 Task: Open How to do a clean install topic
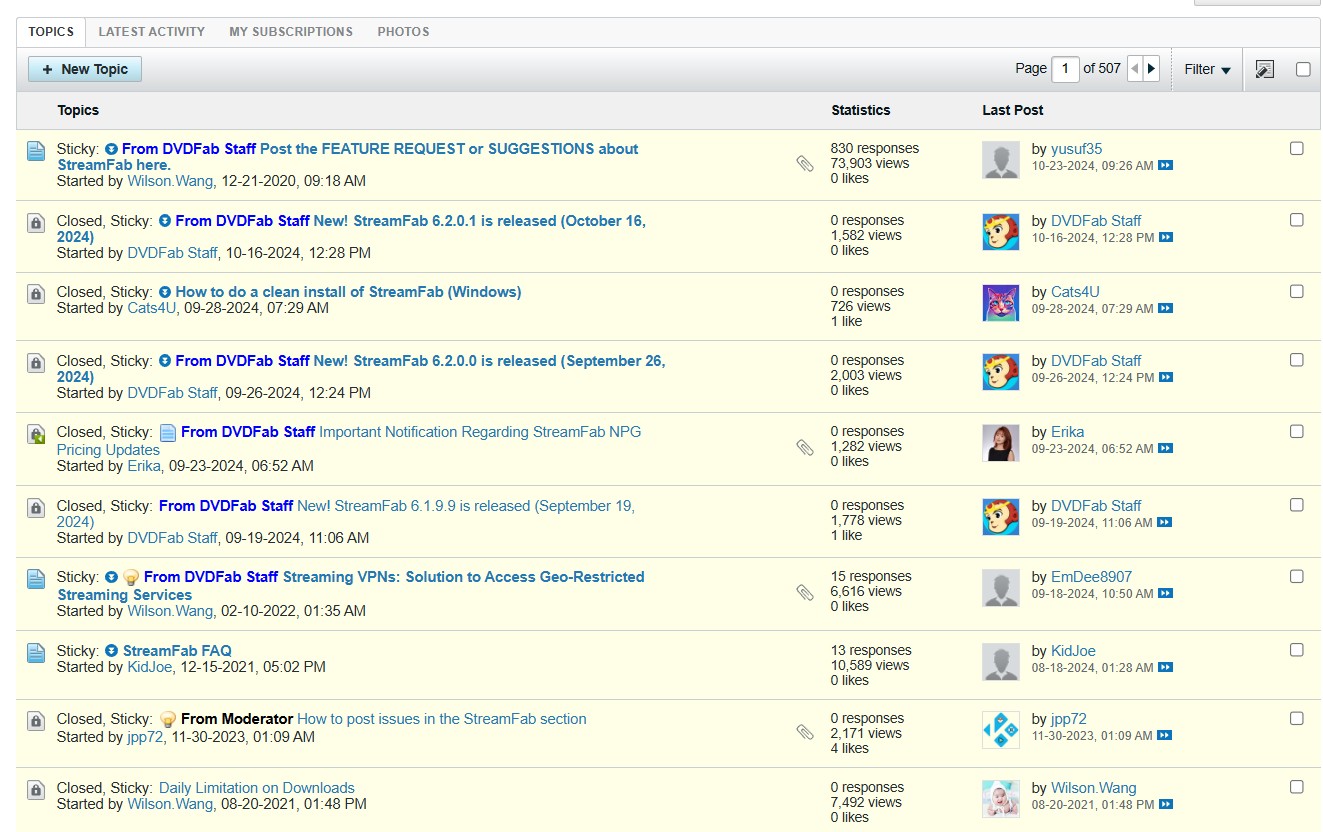(x=348, y=292)
